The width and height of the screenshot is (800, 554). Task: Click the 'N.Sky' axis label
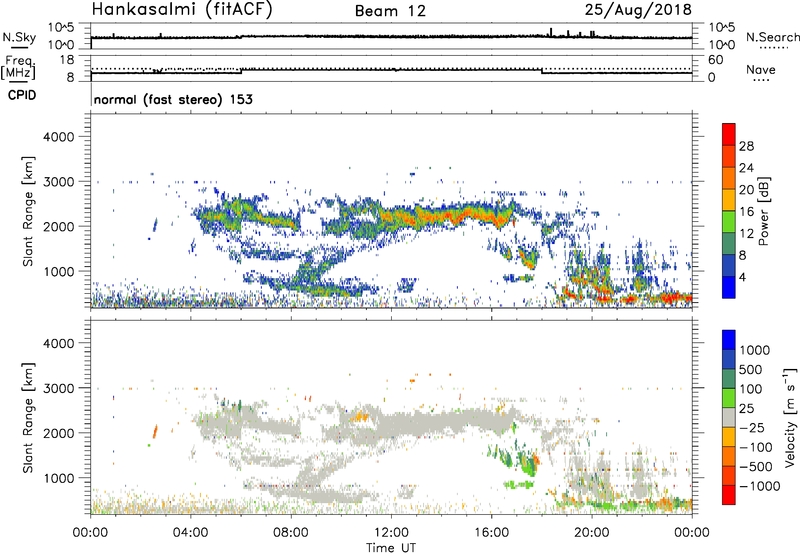pyautogui.click(x=19, y=37)
